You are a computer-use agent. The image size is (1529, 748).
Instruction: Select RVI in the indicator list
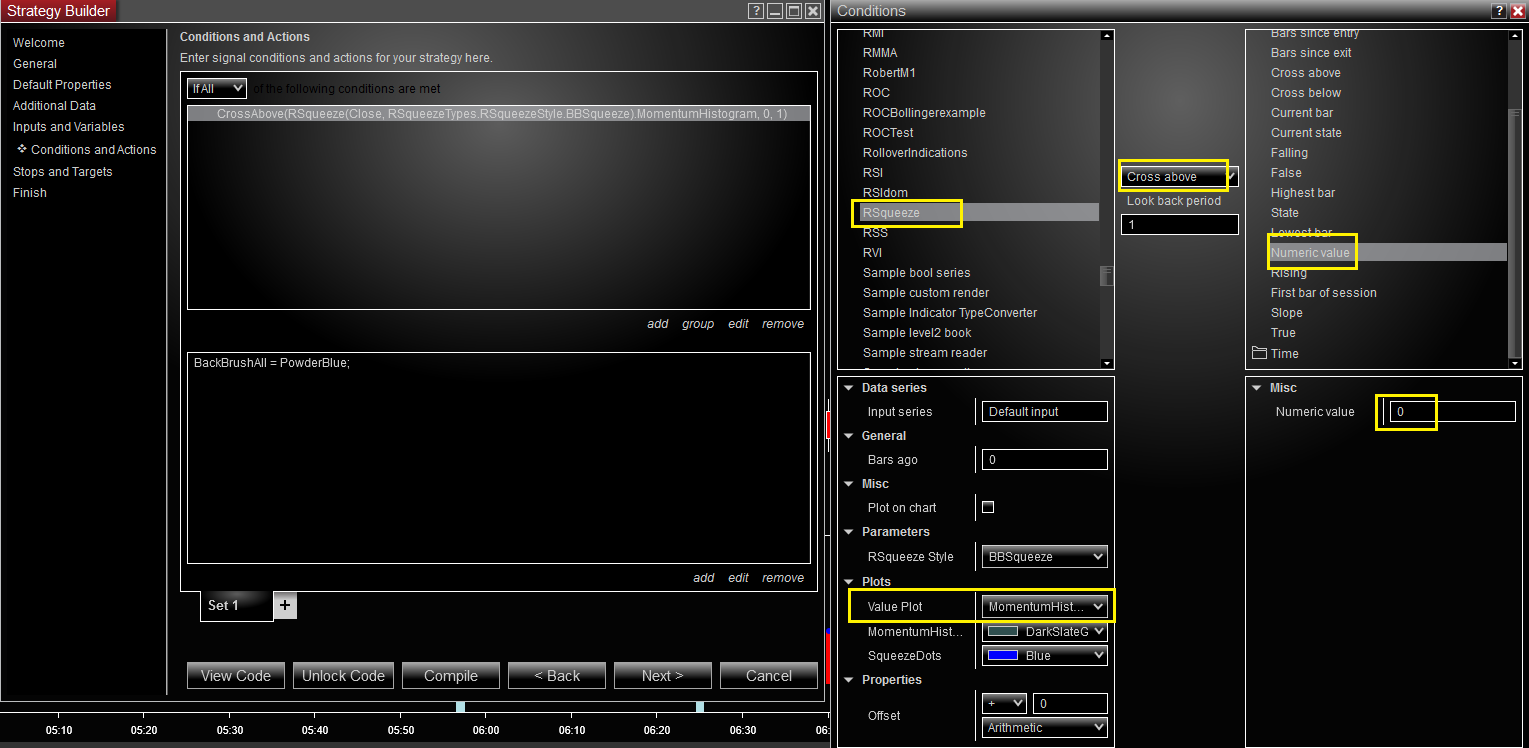[x=873, y=253]
